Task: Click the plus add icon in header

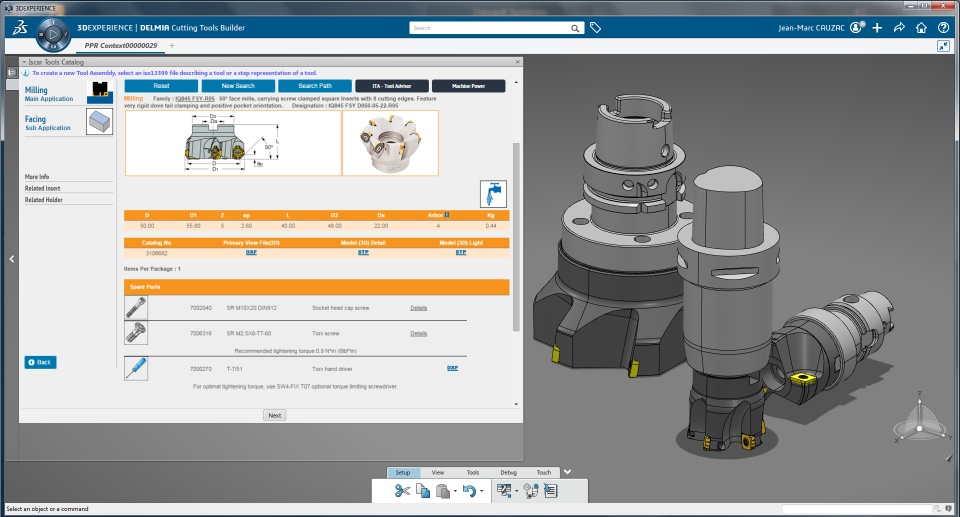Action: click(x=877, y=28)
